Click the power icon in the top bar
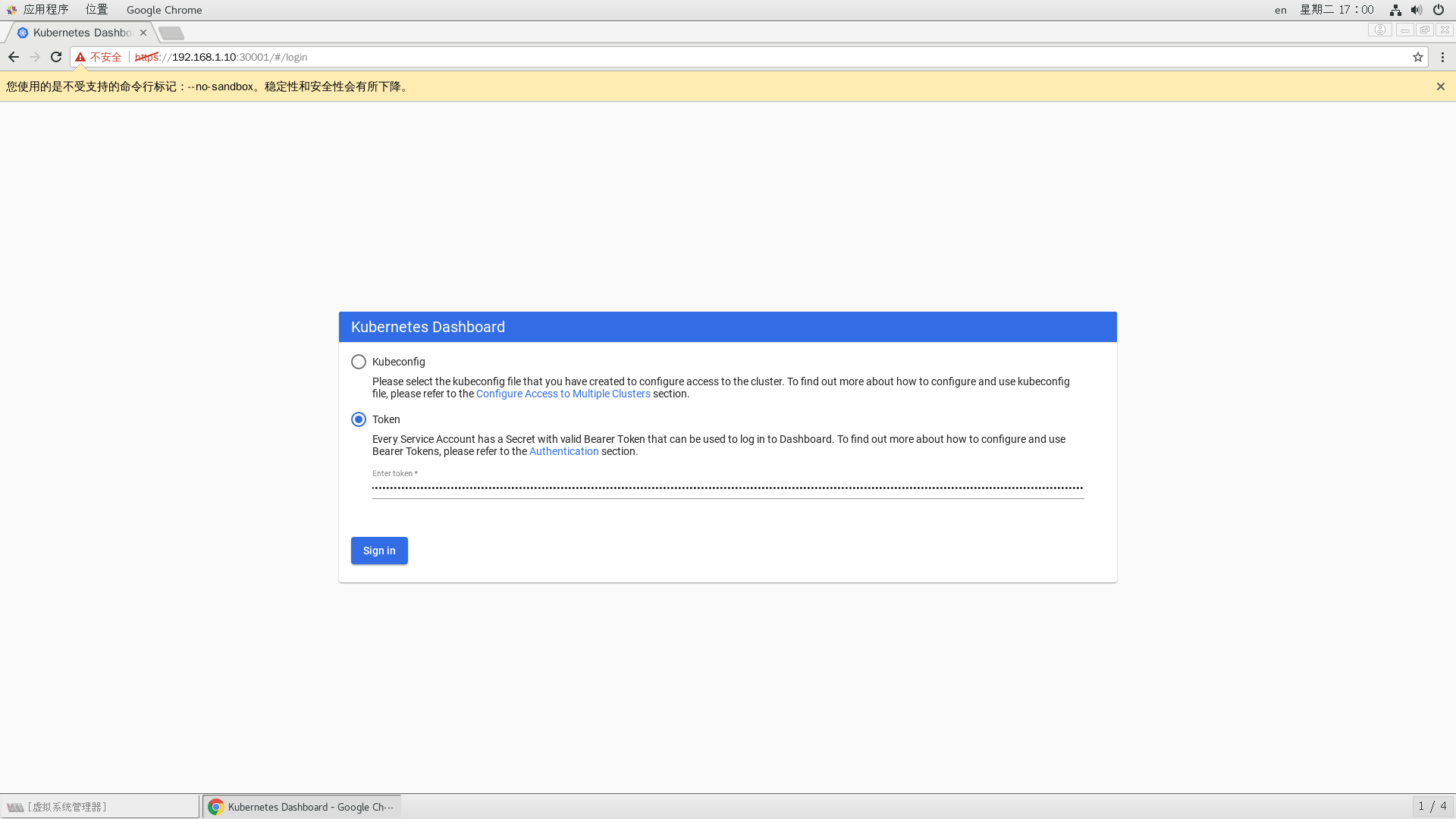The height and width of the screenshot is (819, 1456). point(1438,10)
